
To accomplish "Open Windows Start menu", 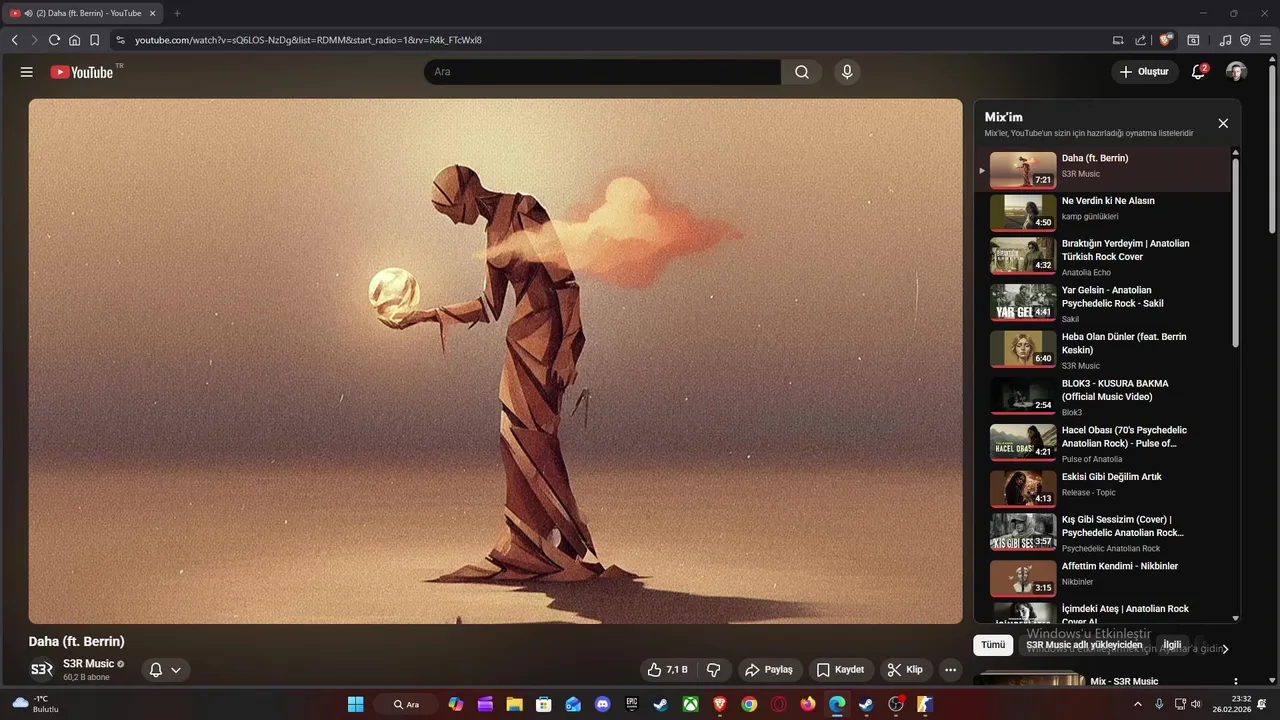I will tap(355, 704).
